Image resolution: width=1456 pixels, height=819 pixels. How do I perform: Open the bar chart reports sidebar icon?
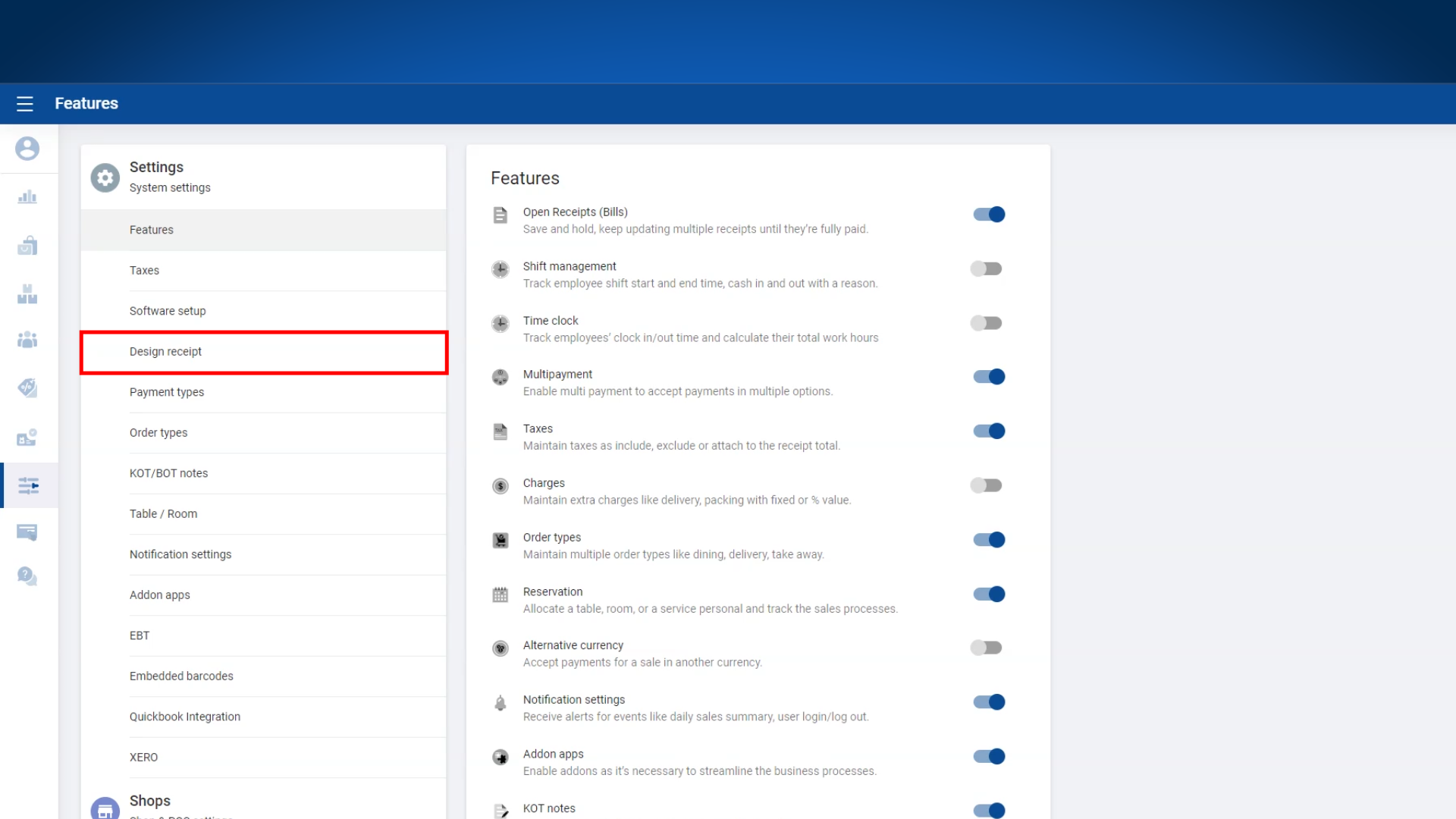point(27,197)
